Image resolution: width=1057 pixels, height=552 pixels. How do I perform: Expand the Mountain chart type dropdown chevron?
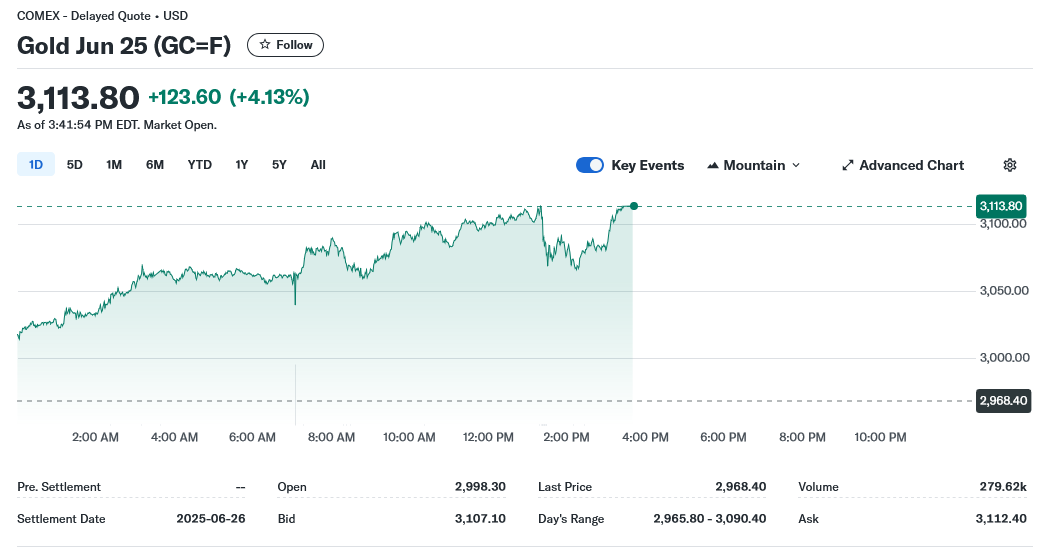[796, 165]
